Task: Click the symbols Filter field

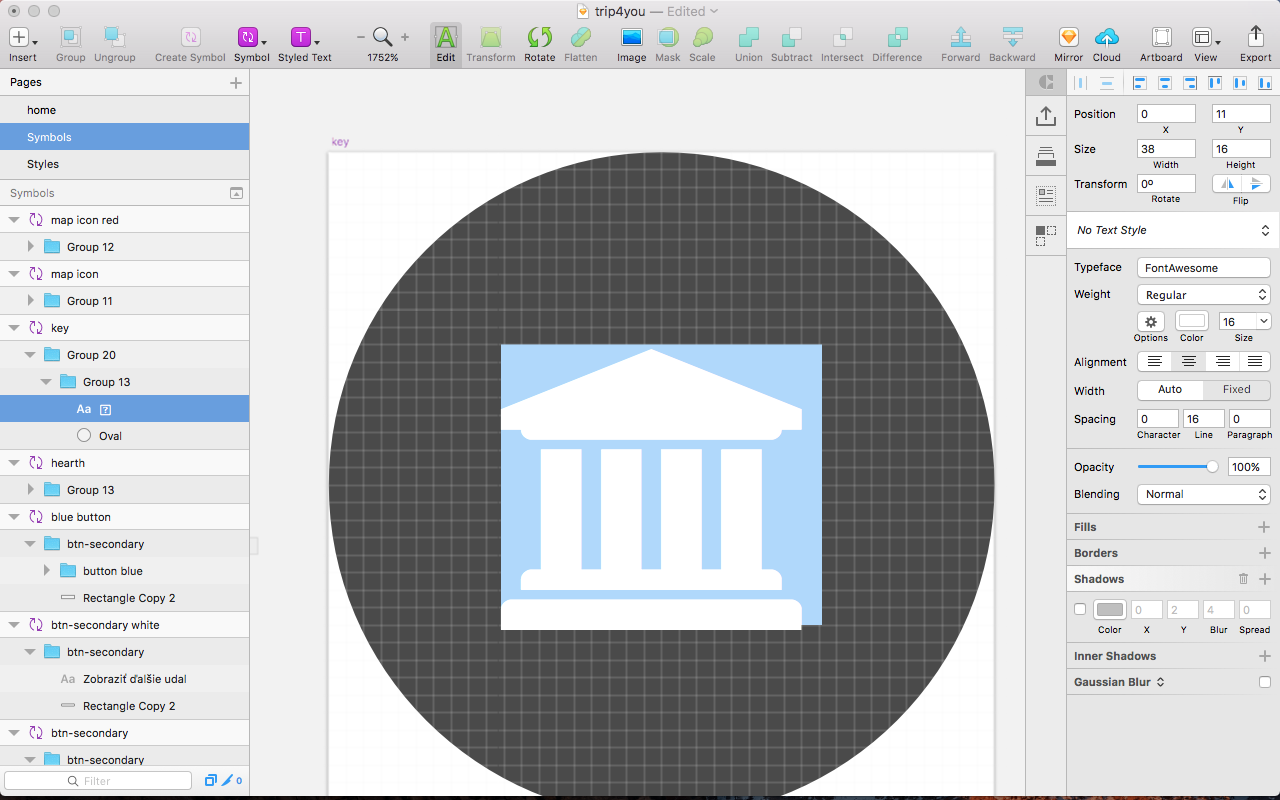Action: point(97,780)
